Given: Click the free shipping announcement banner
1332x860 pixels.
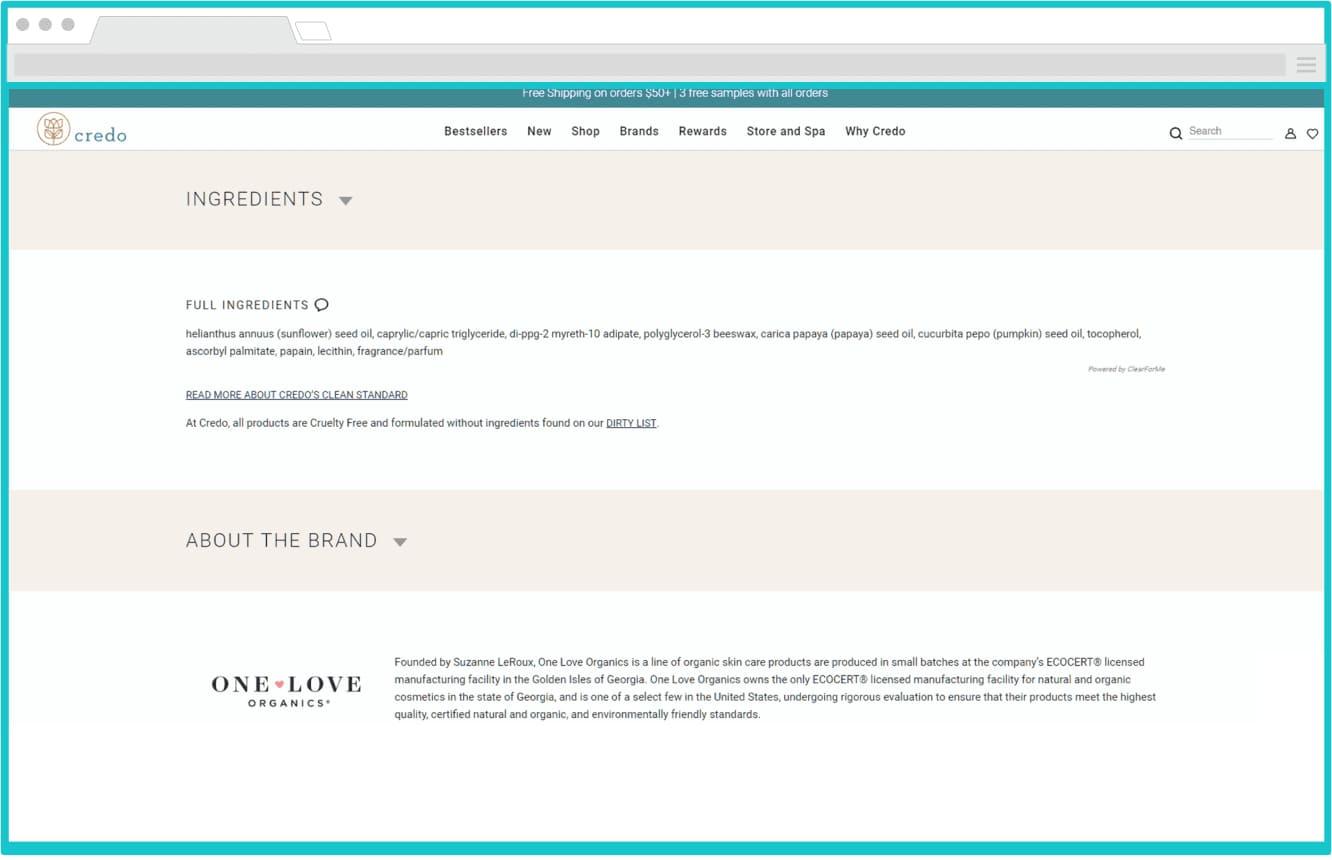Looking at the screenshot, I should click(x=666, y=98).
